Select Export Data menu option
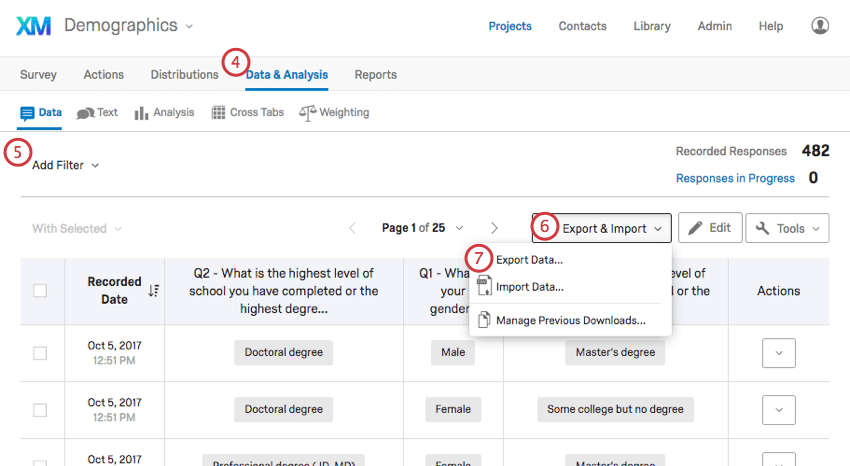This screenshot has width=850, height=466. 528,260
